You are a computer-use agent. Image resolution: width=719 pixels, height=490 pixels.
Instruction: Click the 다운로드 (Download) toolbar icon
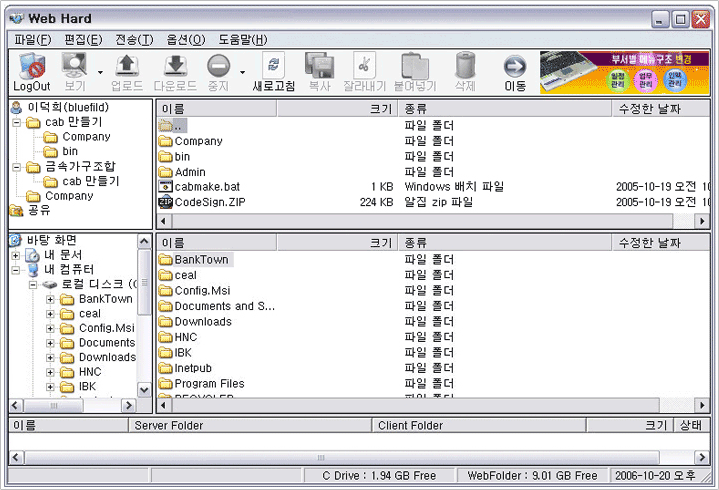tap(174, 67)
